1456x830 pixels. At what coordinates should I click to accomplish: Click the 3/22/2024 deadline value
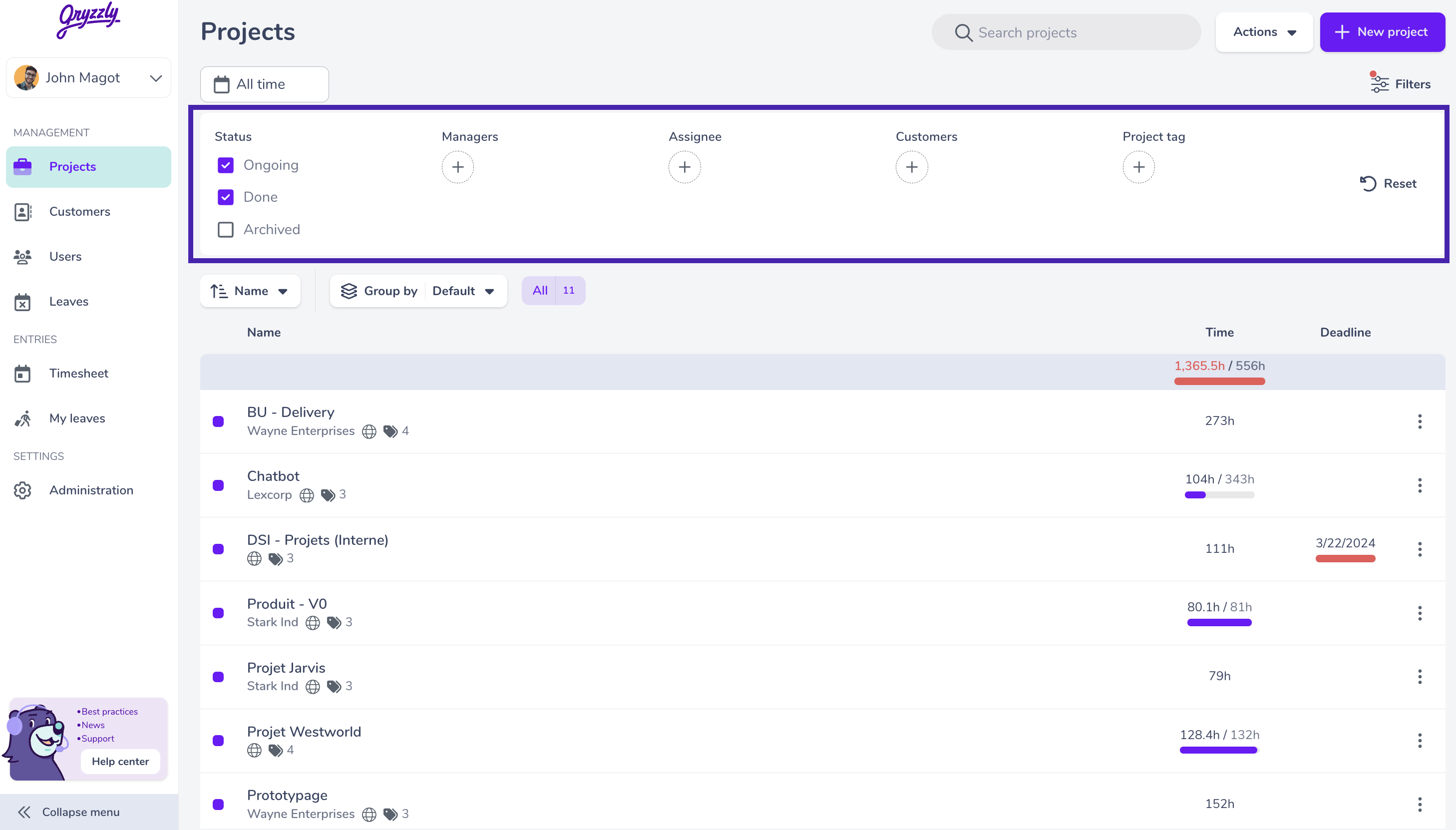click(x=1345, y=543)
